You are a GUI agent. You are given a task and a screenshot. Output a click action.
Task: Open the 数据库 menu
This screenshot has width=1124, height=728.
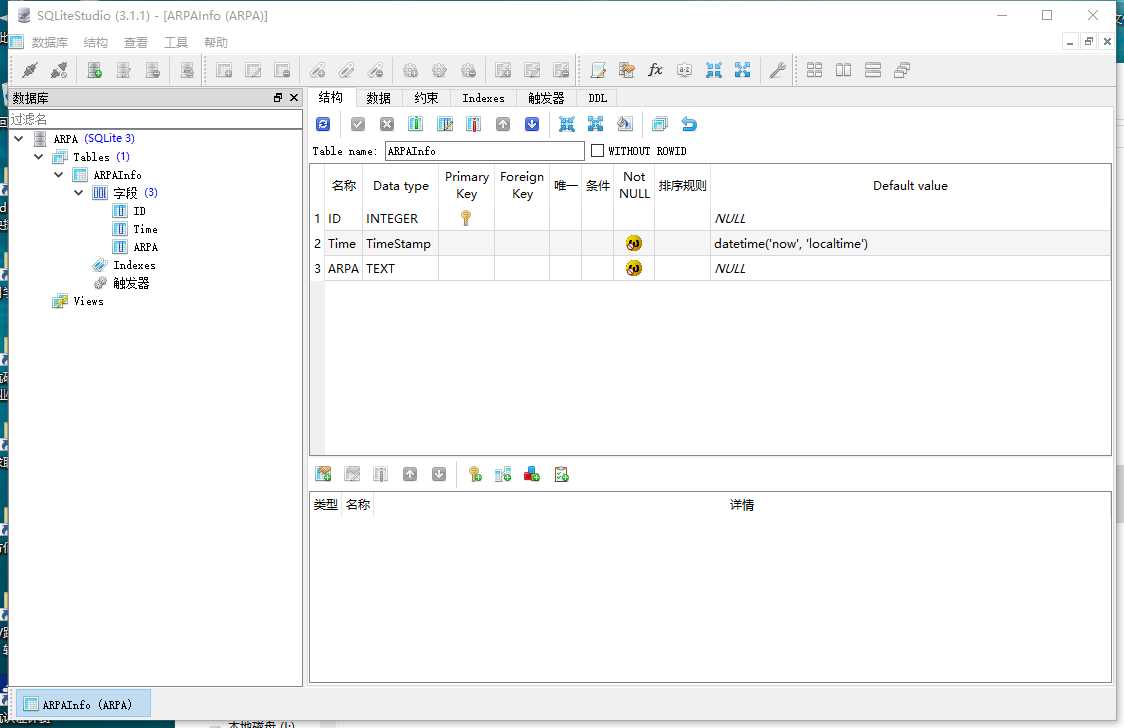[x=49, y=42]
